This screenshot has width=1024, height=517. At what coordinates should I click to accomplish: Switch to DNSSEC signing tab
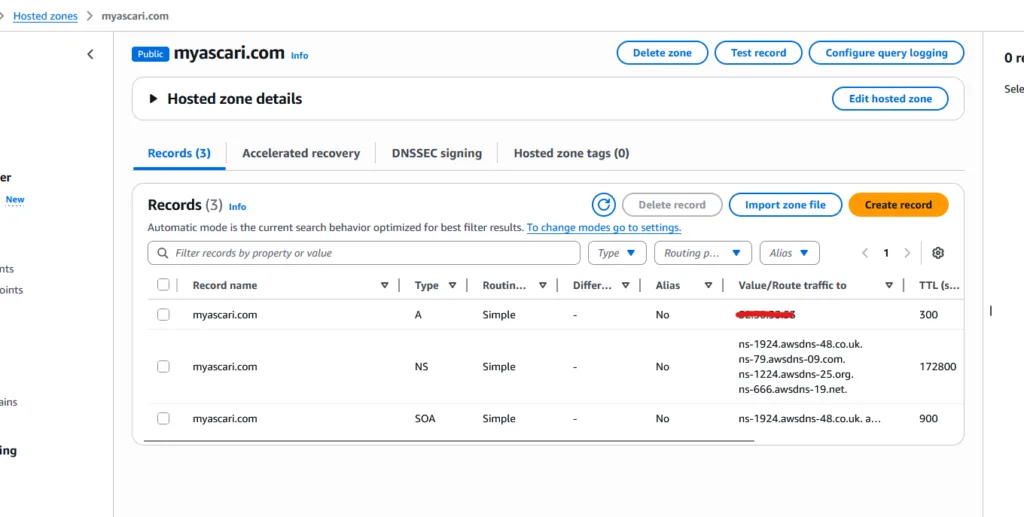[436, 153]
